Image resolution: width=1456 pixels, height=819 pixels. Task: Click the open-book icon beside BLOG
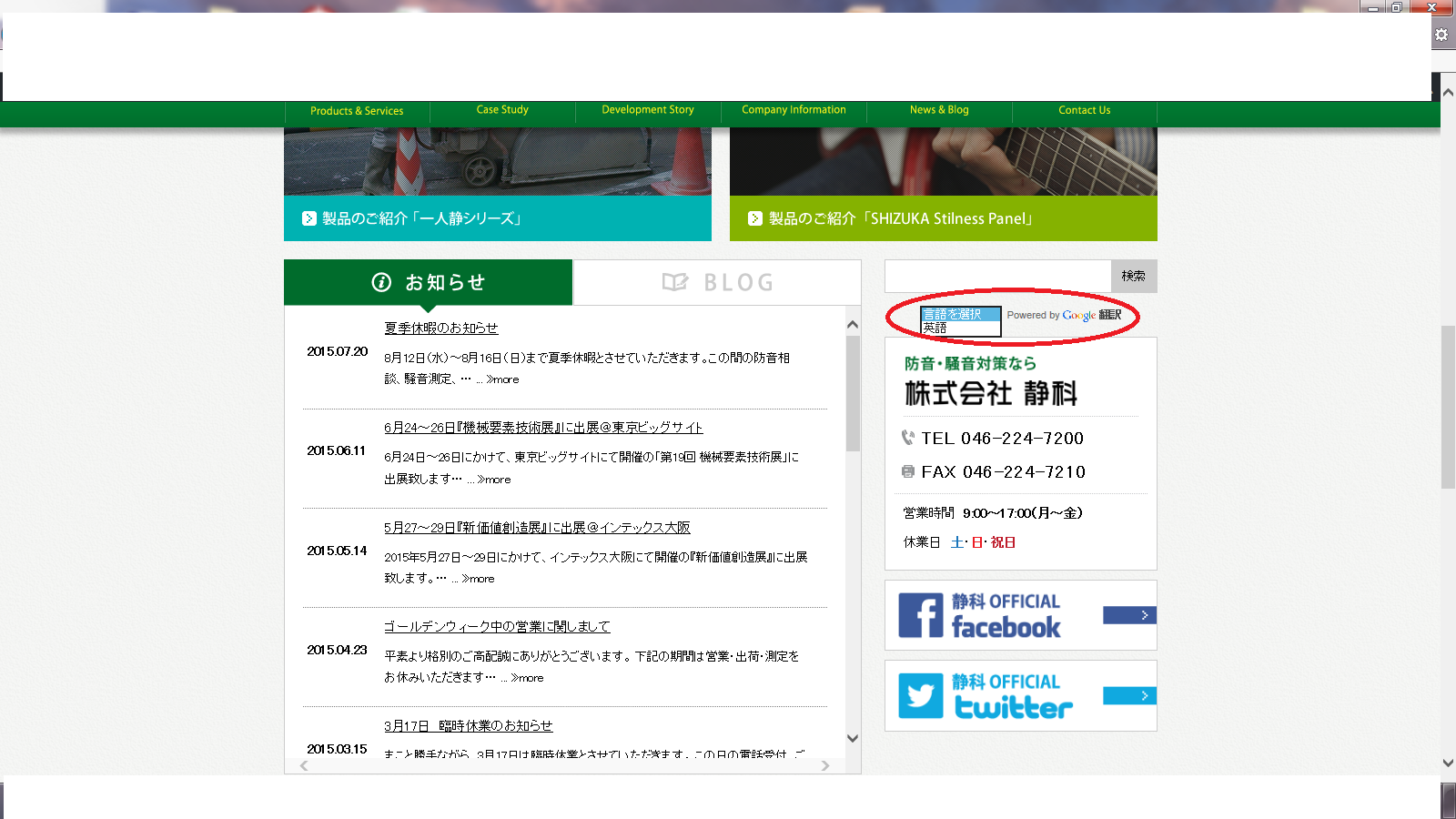675,282
